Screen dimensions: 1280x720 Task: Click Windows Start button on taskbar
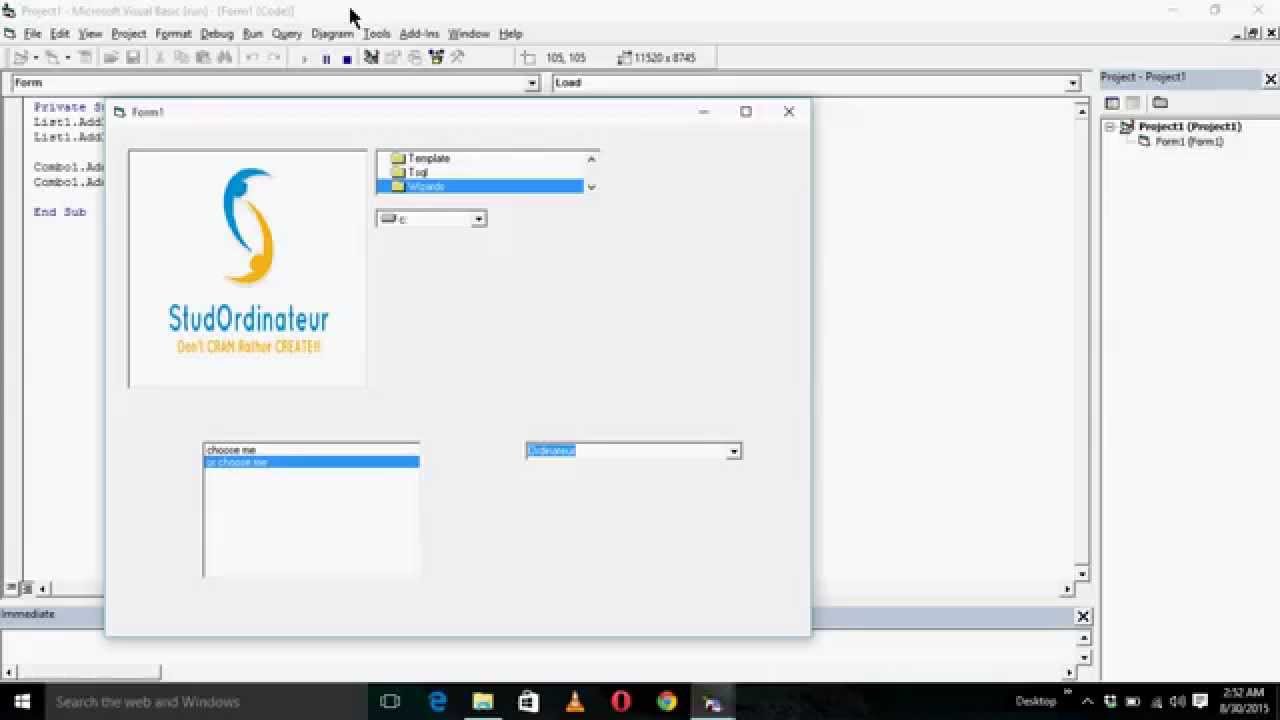point(22,702)
